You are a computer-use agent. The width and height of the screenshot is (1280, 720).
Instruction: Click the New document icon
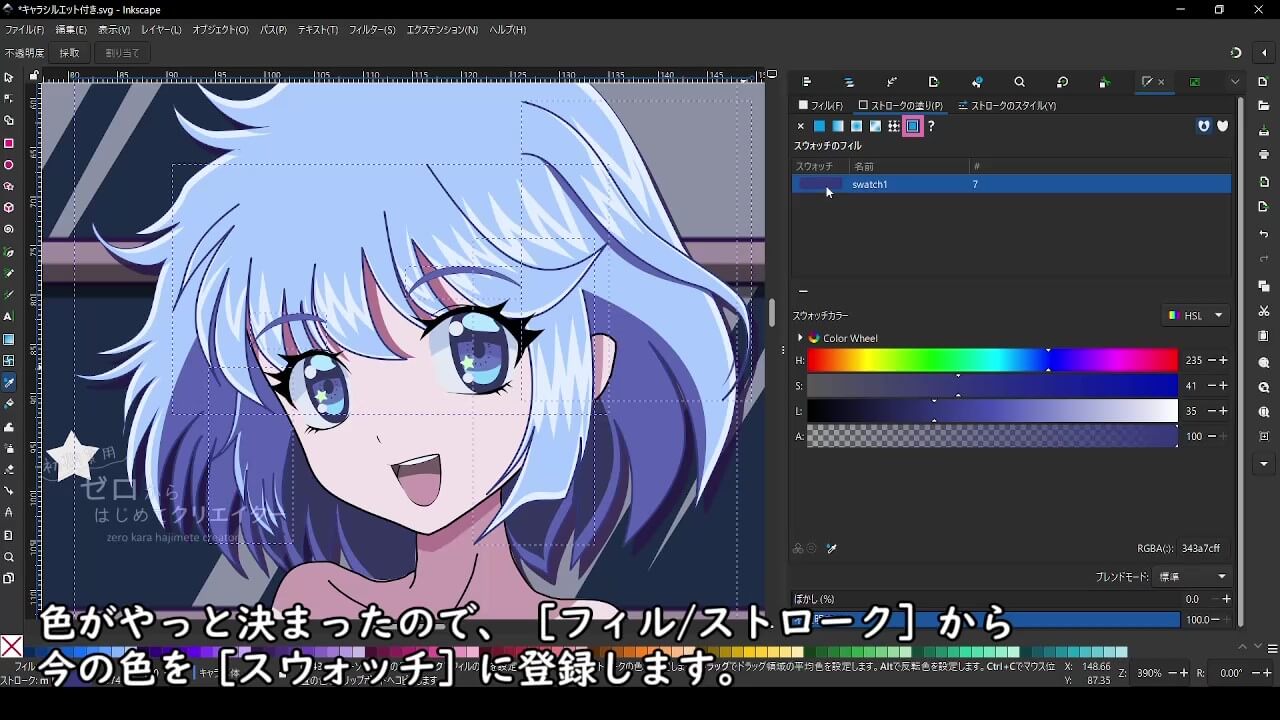1264,81
